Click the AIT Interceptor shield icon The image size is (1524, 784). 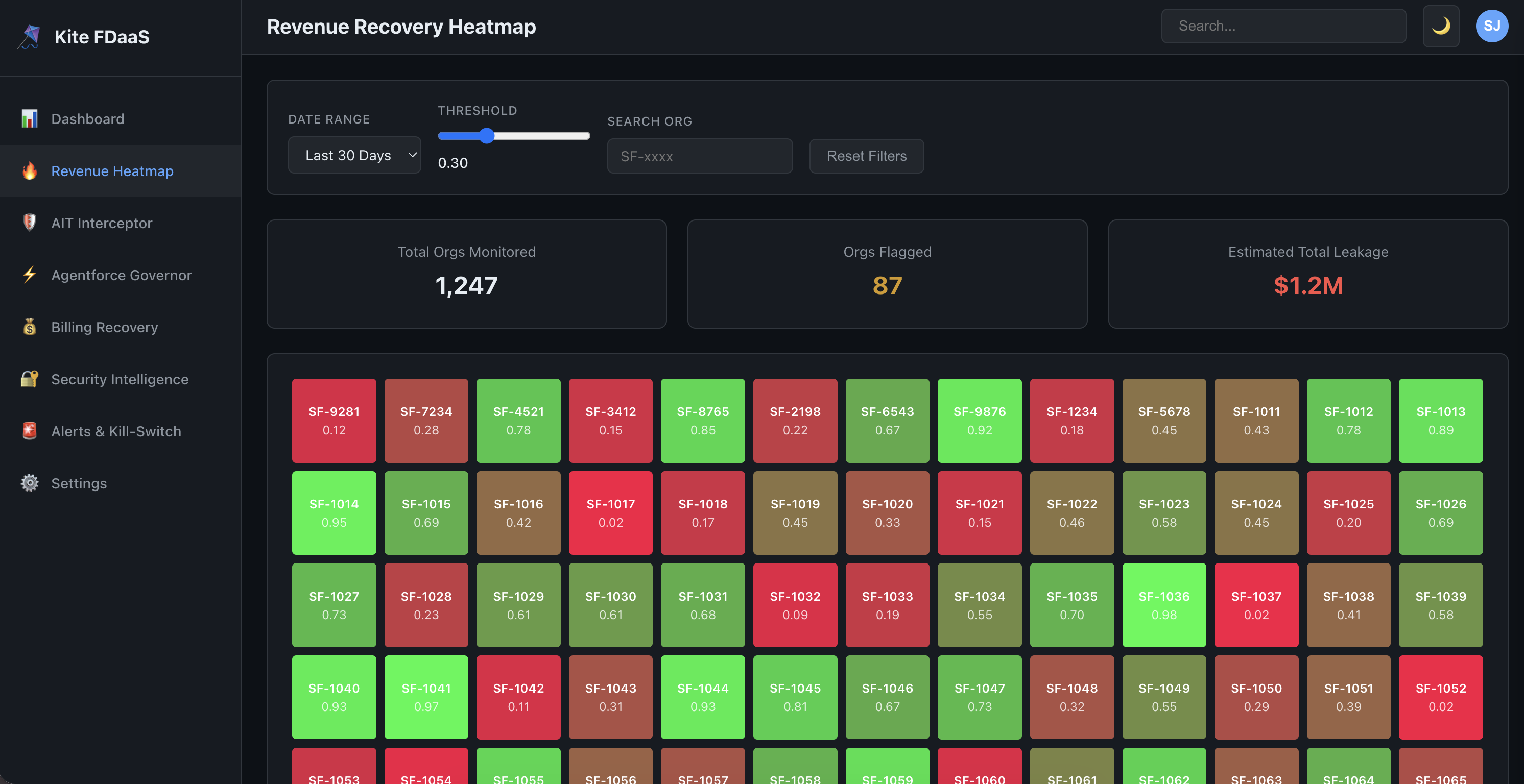pyautogui.click(x=29, y=223)
